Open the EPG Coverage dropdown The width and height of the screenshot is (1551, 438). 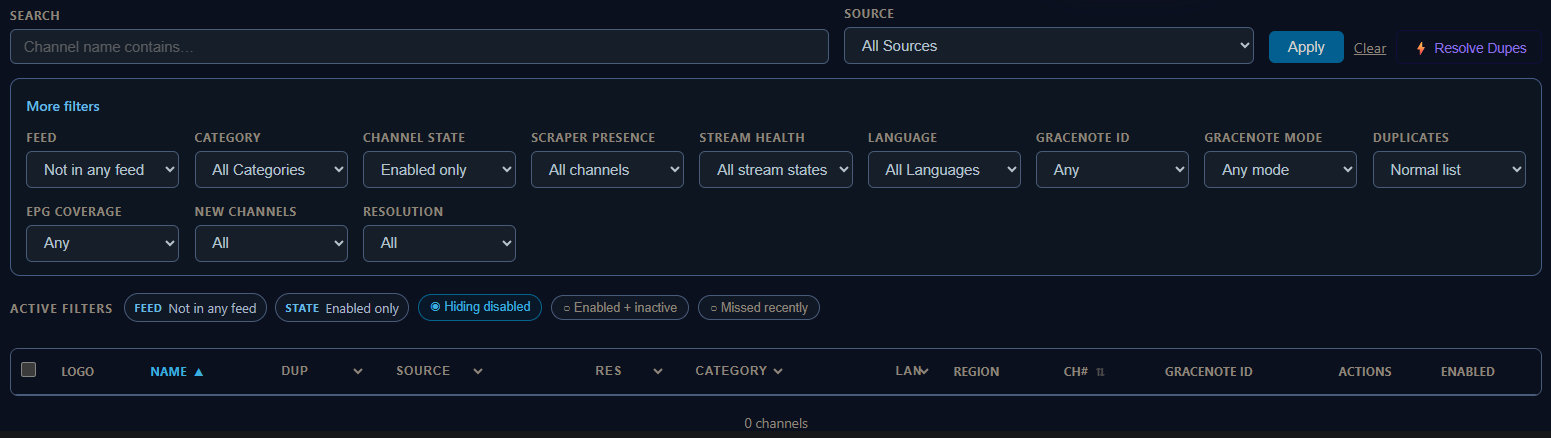point(102,243)
